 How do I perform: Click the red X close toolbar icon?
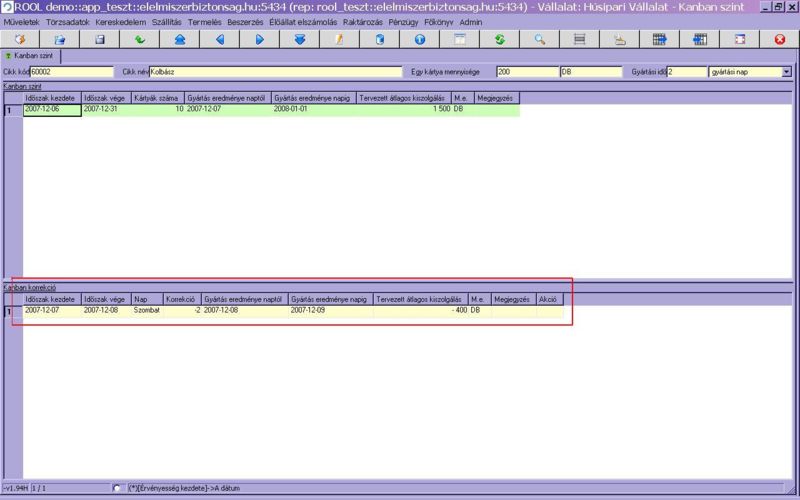pos(780,39)
